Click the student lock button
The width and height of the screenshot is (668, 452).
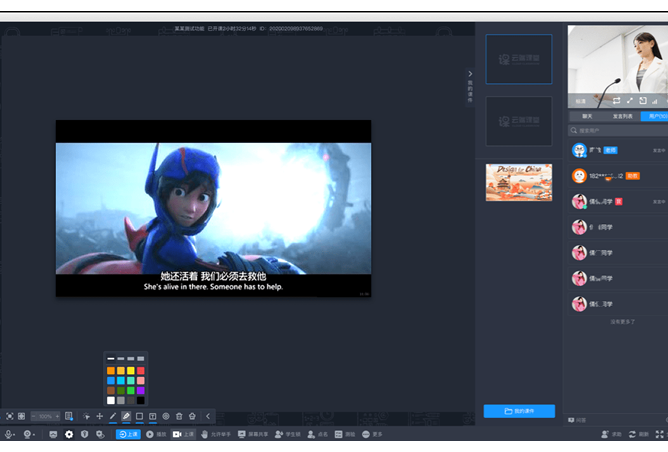pyautogui.click(x=288, y=434)
